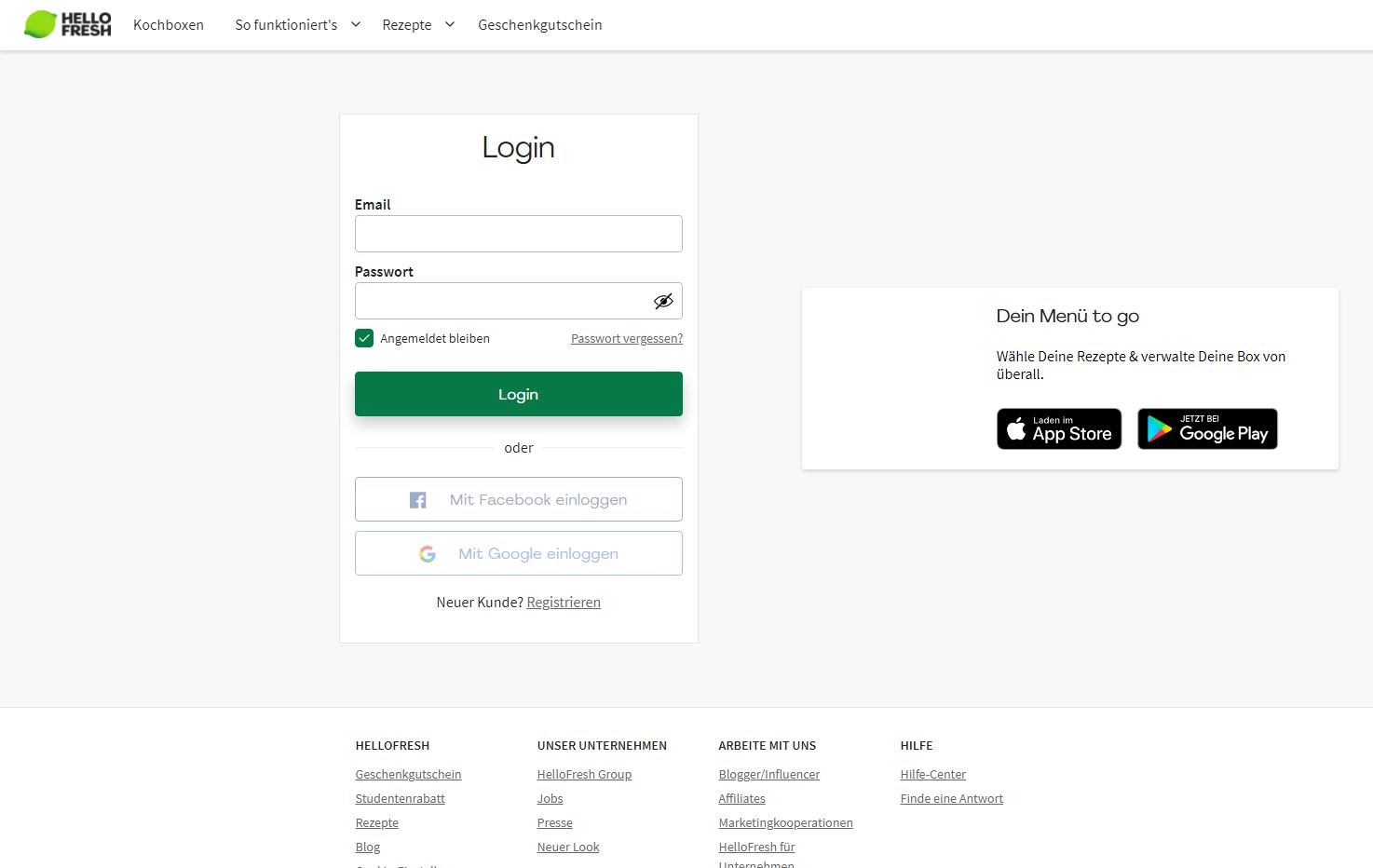Screen dimensions: 1373x868
Task: Open Google Play via its badge
Action: coord(1207,428)
